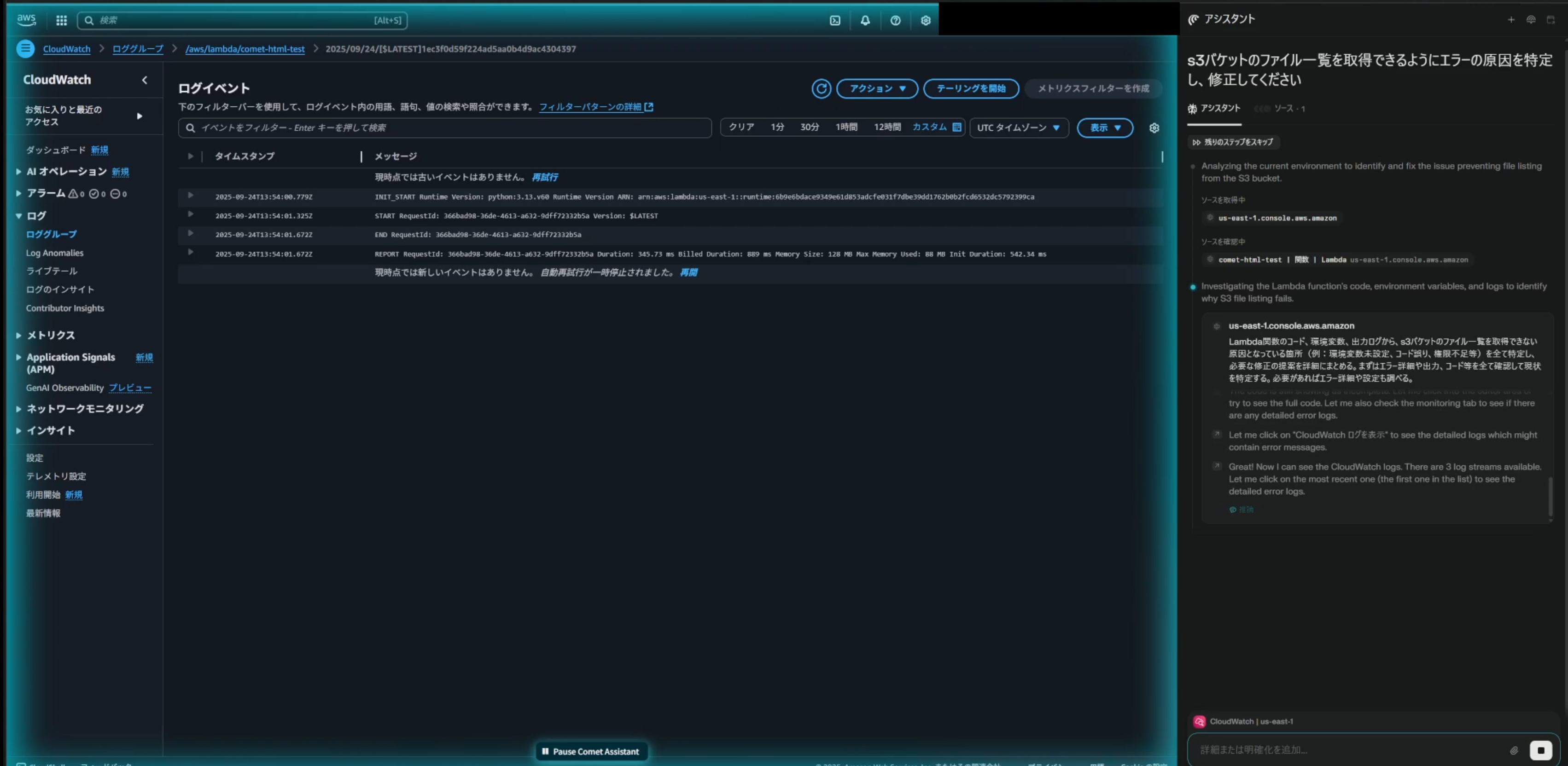Toggle the hamburger navigation menu
The image size is (1568, 766).
[25, 49]
